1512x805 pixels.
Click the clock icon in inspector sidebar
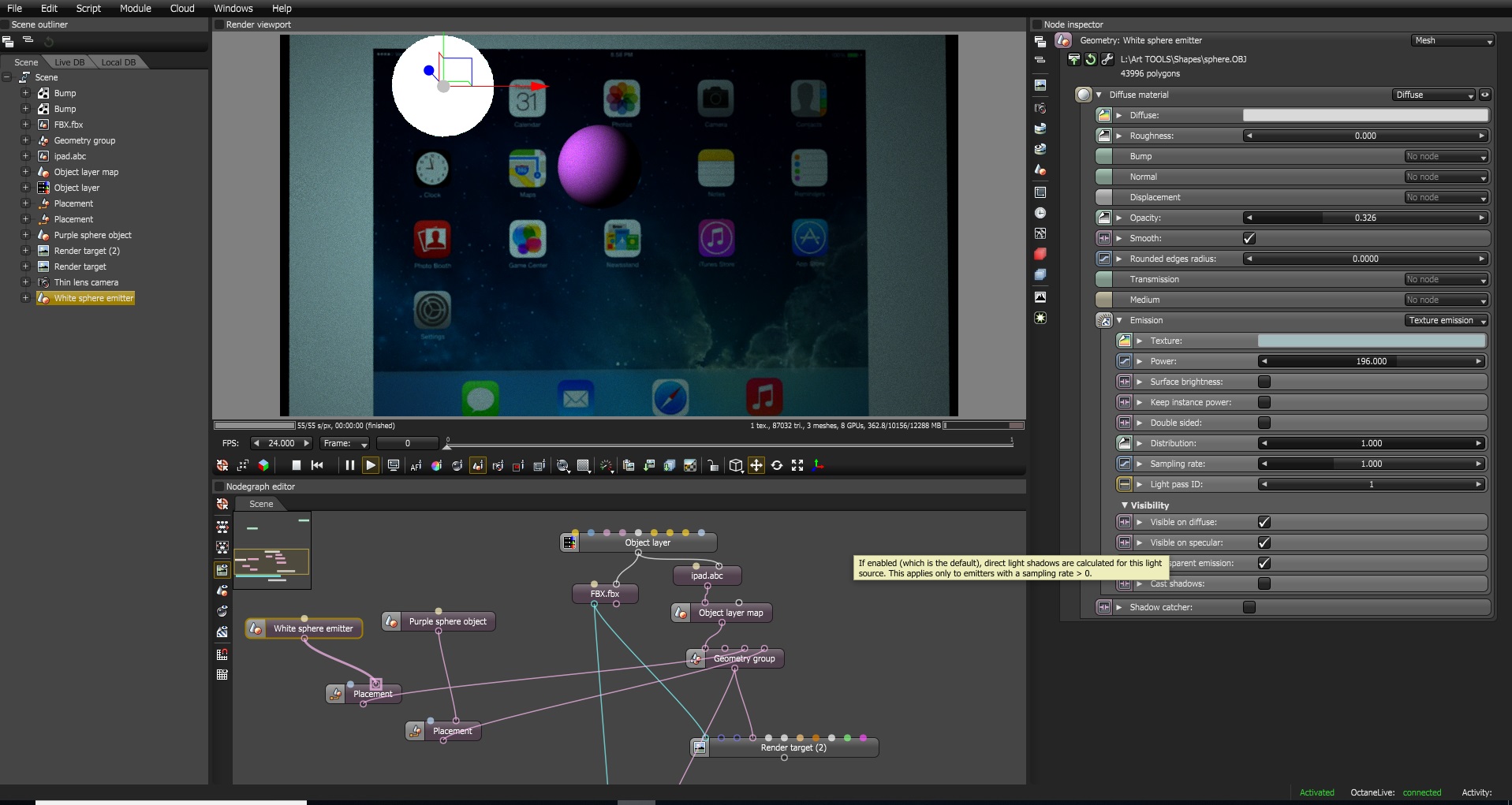(1040, 213)
